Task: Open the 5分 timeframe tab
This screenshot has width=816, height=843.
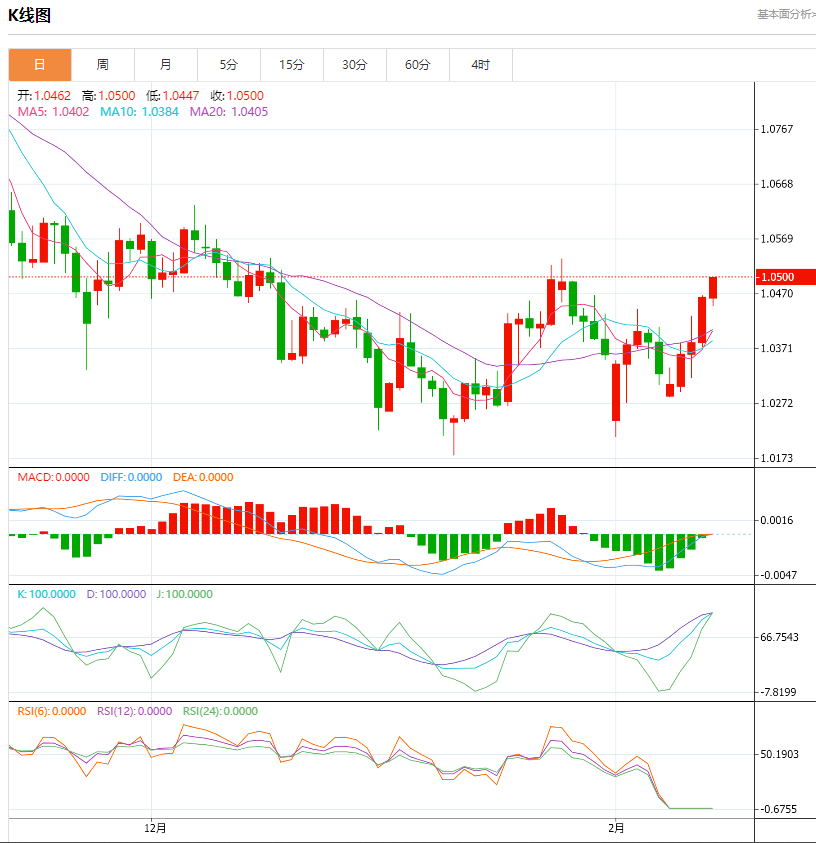Action: pyautogui.click(x=228, y=65)
